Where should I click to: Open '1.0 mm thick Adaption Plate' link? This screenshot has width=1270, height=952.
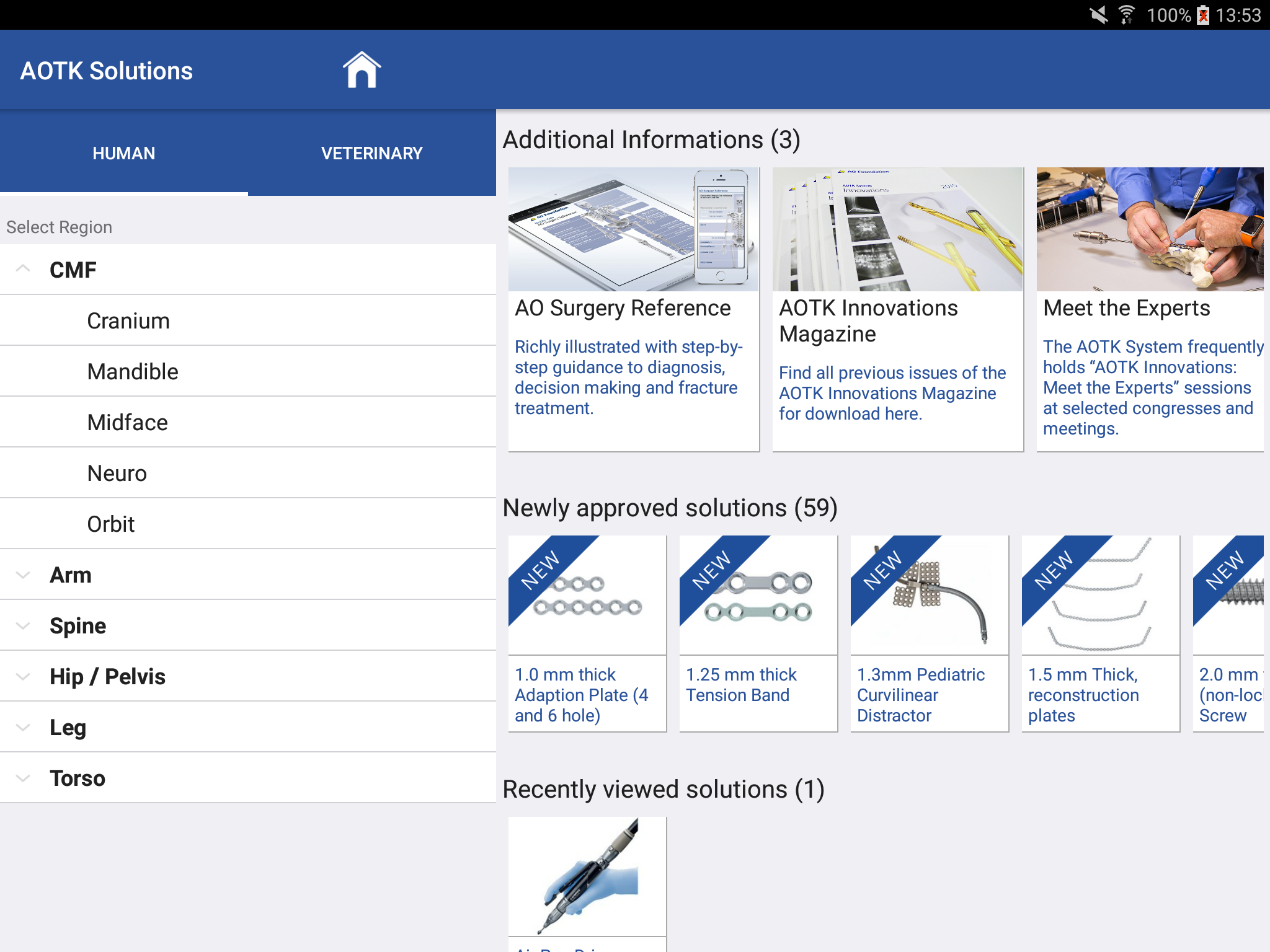pos(582,695)
